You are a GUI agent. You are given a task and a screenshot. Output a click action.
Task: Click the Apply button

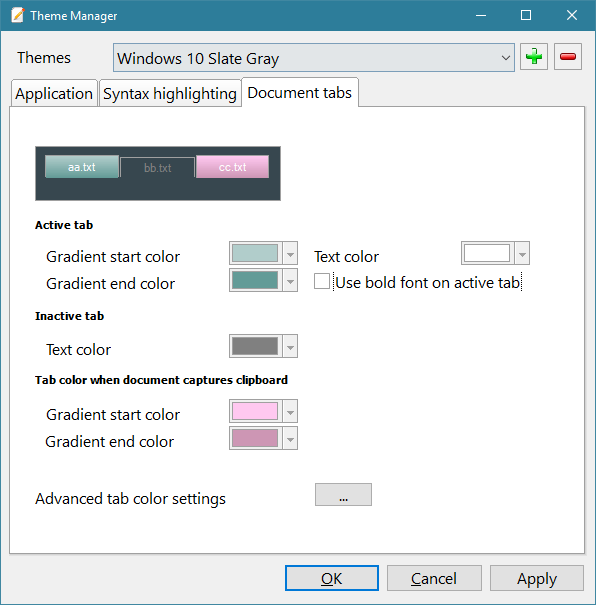(537, 578)
